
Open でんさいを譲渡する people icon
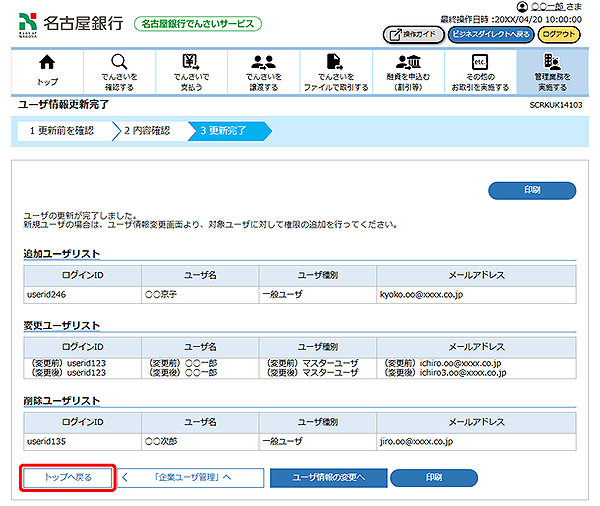(x=264, y=64)
